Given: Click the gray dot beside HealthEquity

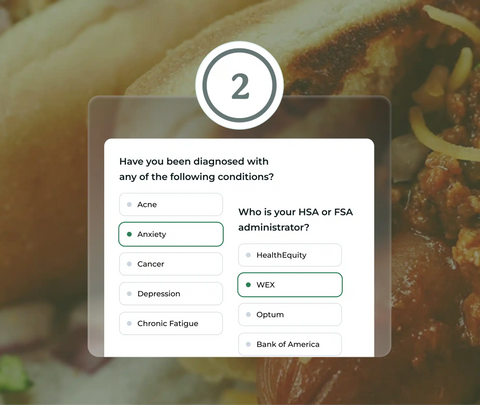Looking at the screenshot, I should click(248, 255).
